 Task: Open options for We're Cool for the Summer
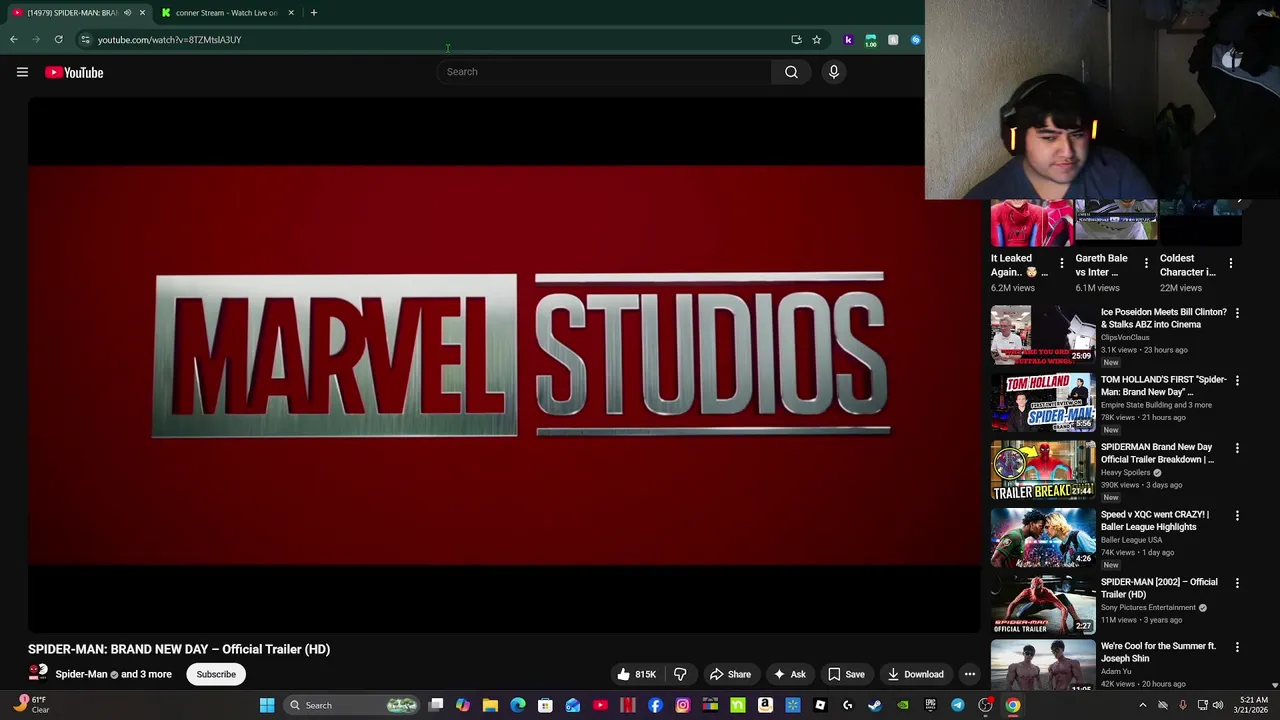[1237, 649]
